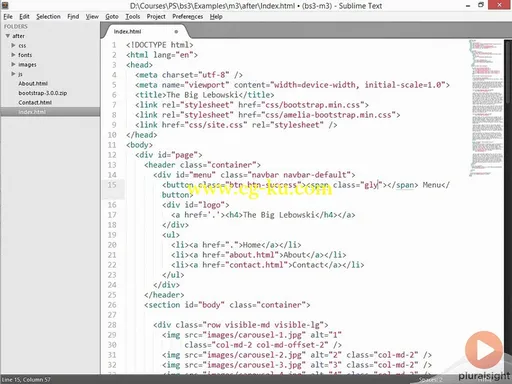Viewport: 512px width, 384px height.
Task: Open About.html in the sidebar
Action: tap(33, 83)
